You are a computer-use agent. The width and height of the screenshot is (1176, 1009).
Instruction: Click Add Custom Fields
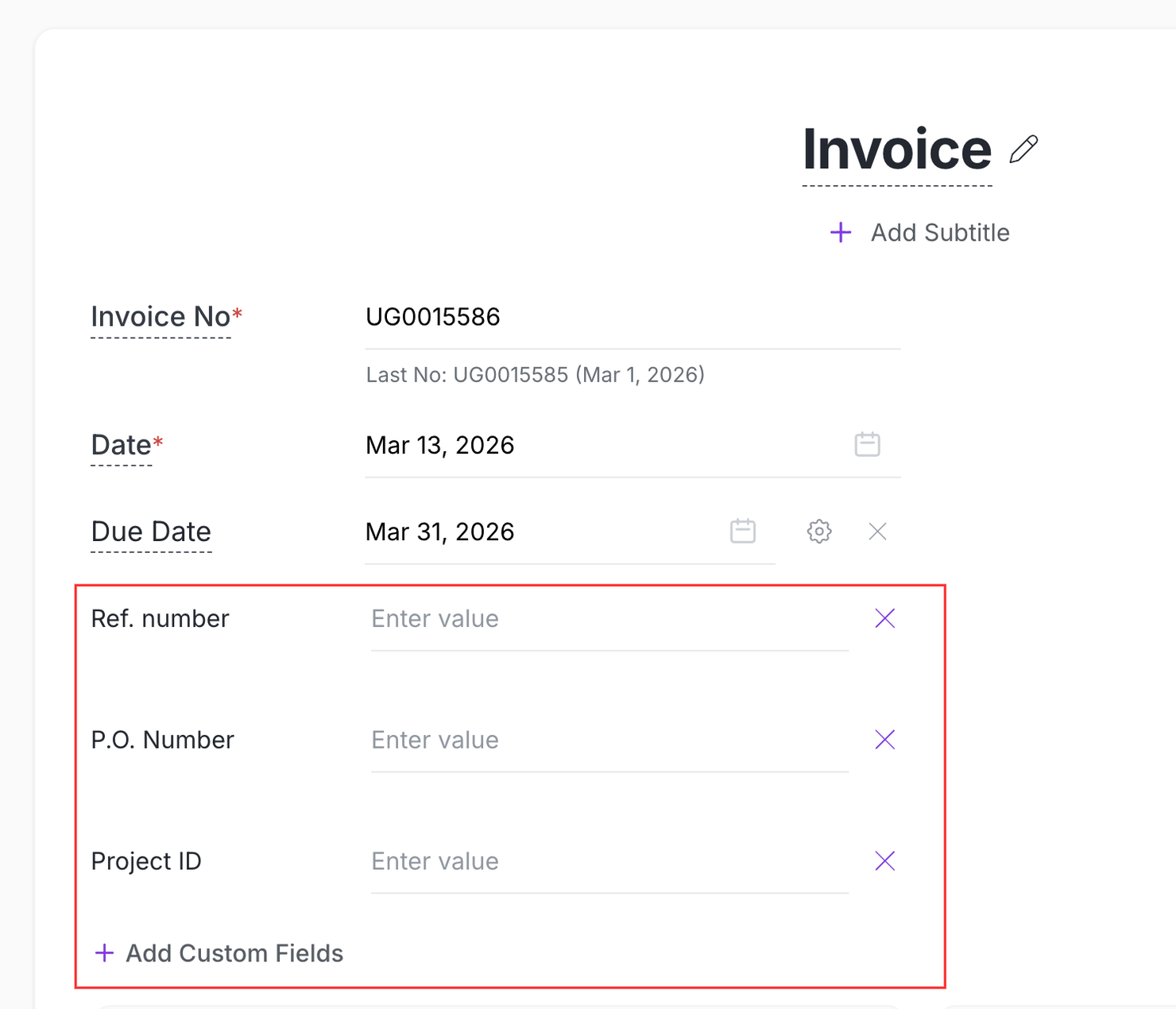pyautogui.click(x=219, y=953)
